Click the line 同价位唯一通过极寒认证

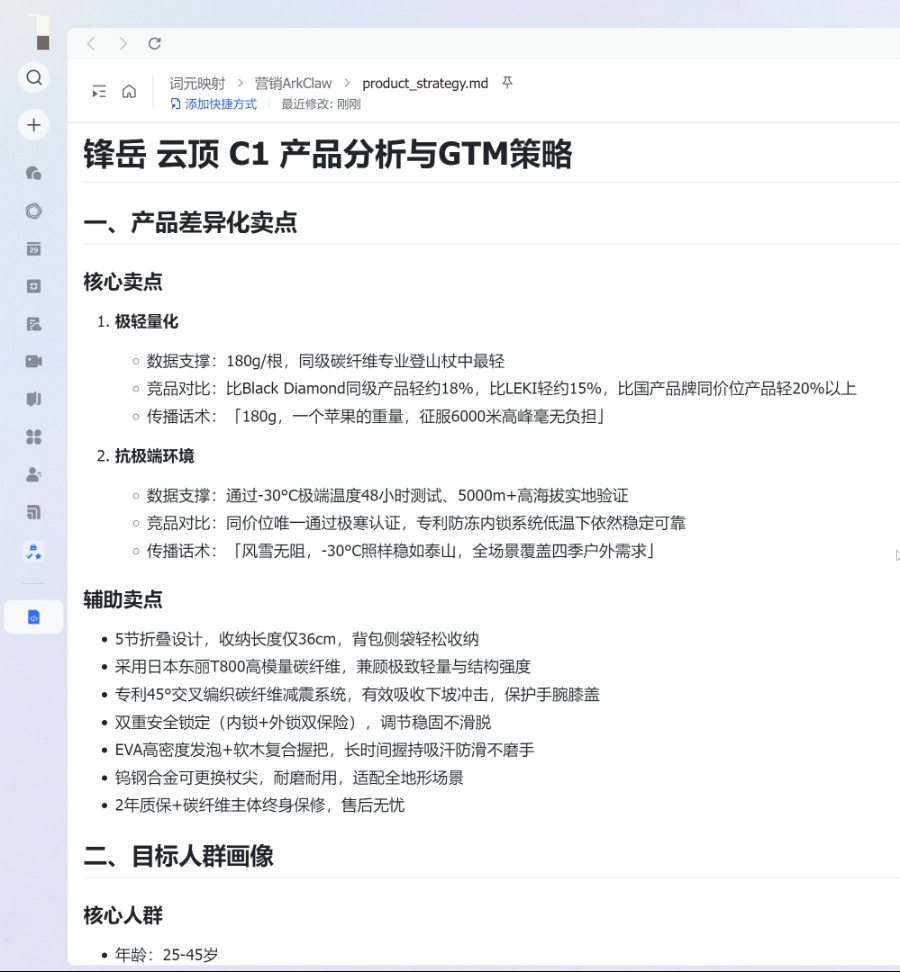click(x=416, y=523)
